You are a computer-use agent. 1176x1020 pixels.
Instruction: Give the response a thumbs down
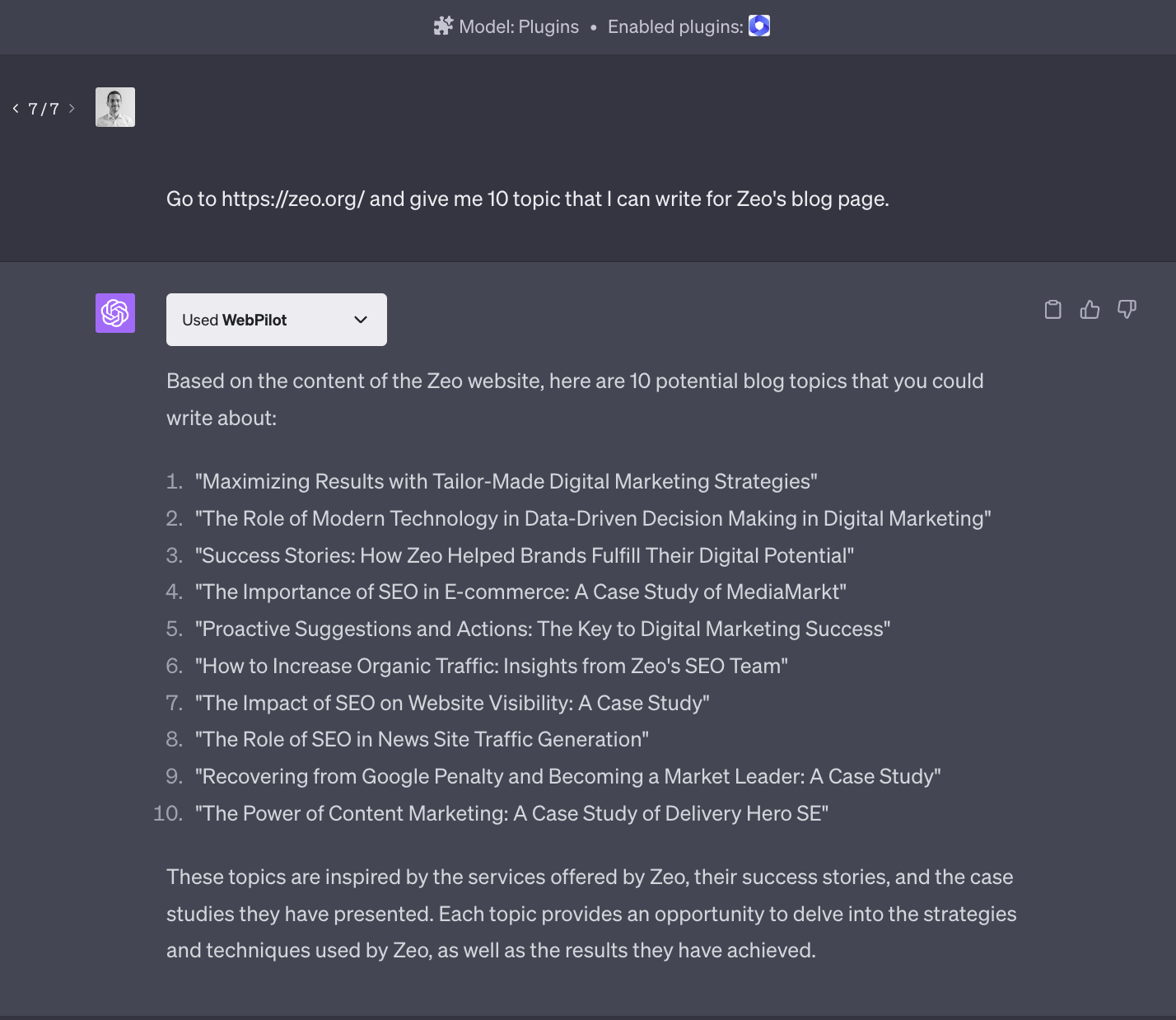coord(1127,310)
